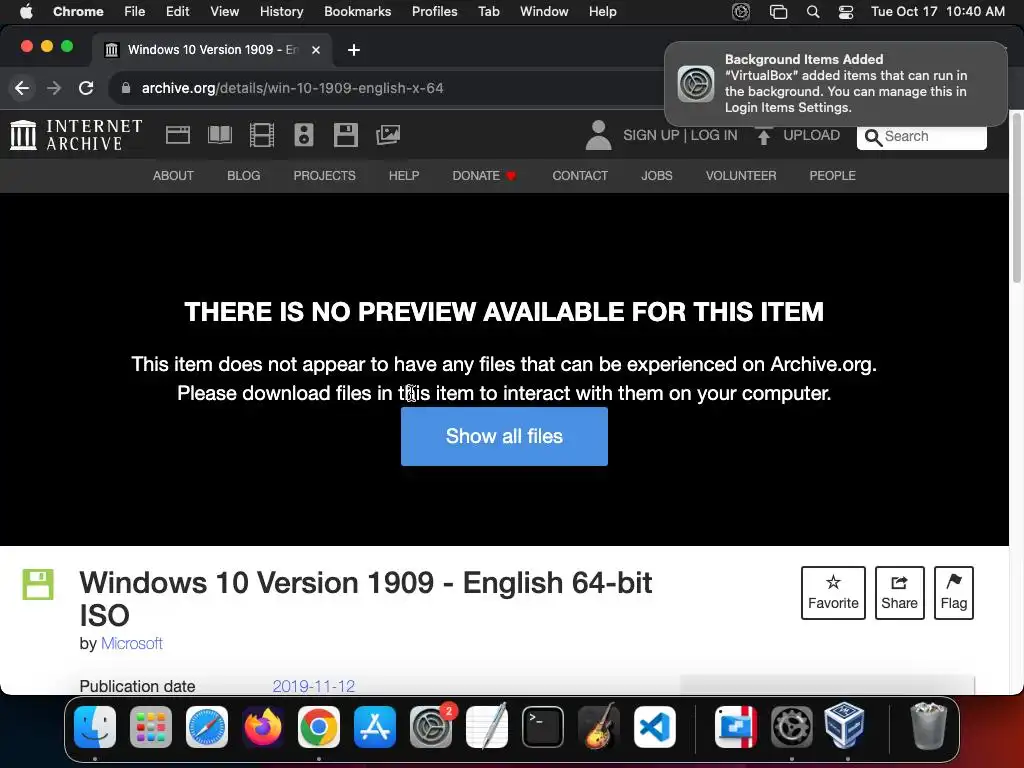Click the date and time in menu bar
1024x768 pixels.
pos(938,12)
